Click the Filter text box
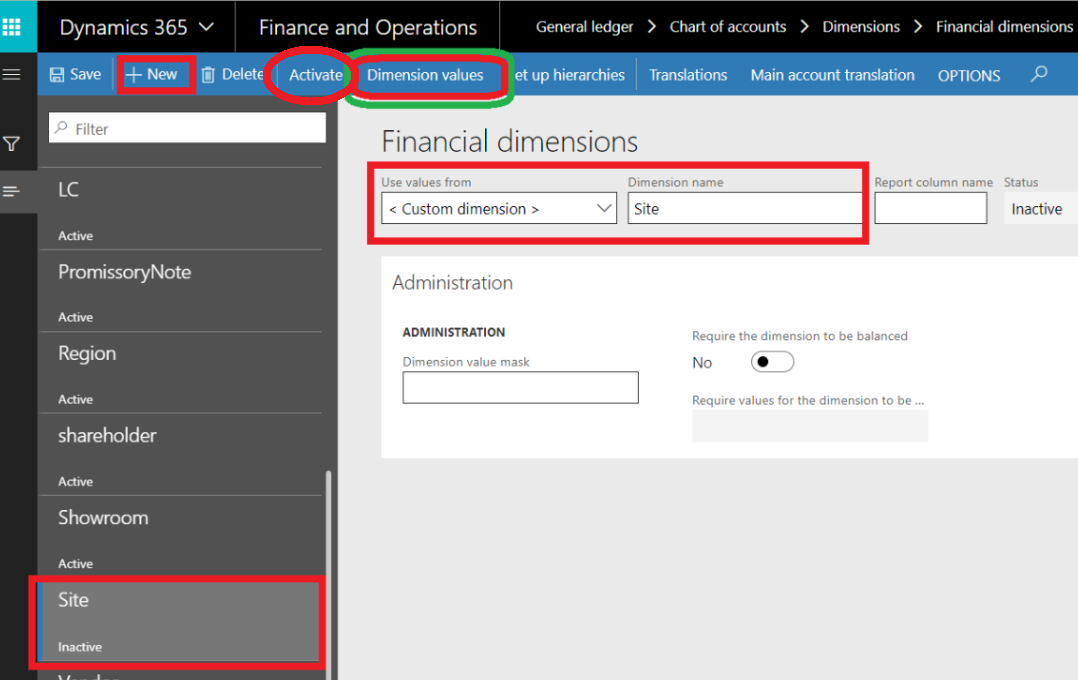Viewport: 1078px width, 680px height. 187,129
